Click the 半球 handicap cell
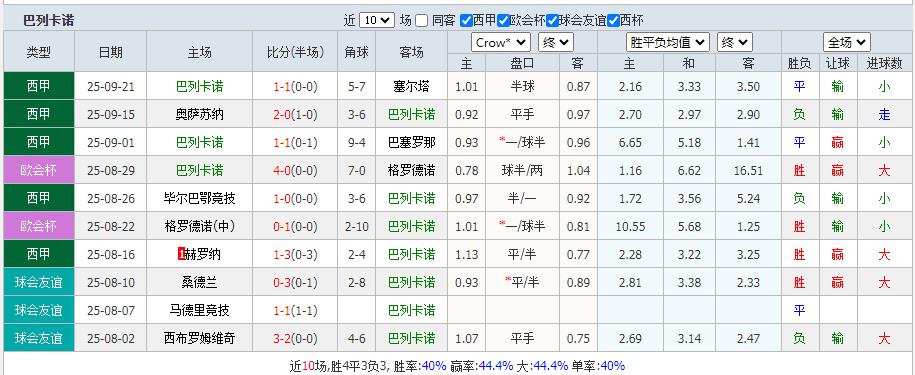The image size is (915, 375). [x=522, y=87]
